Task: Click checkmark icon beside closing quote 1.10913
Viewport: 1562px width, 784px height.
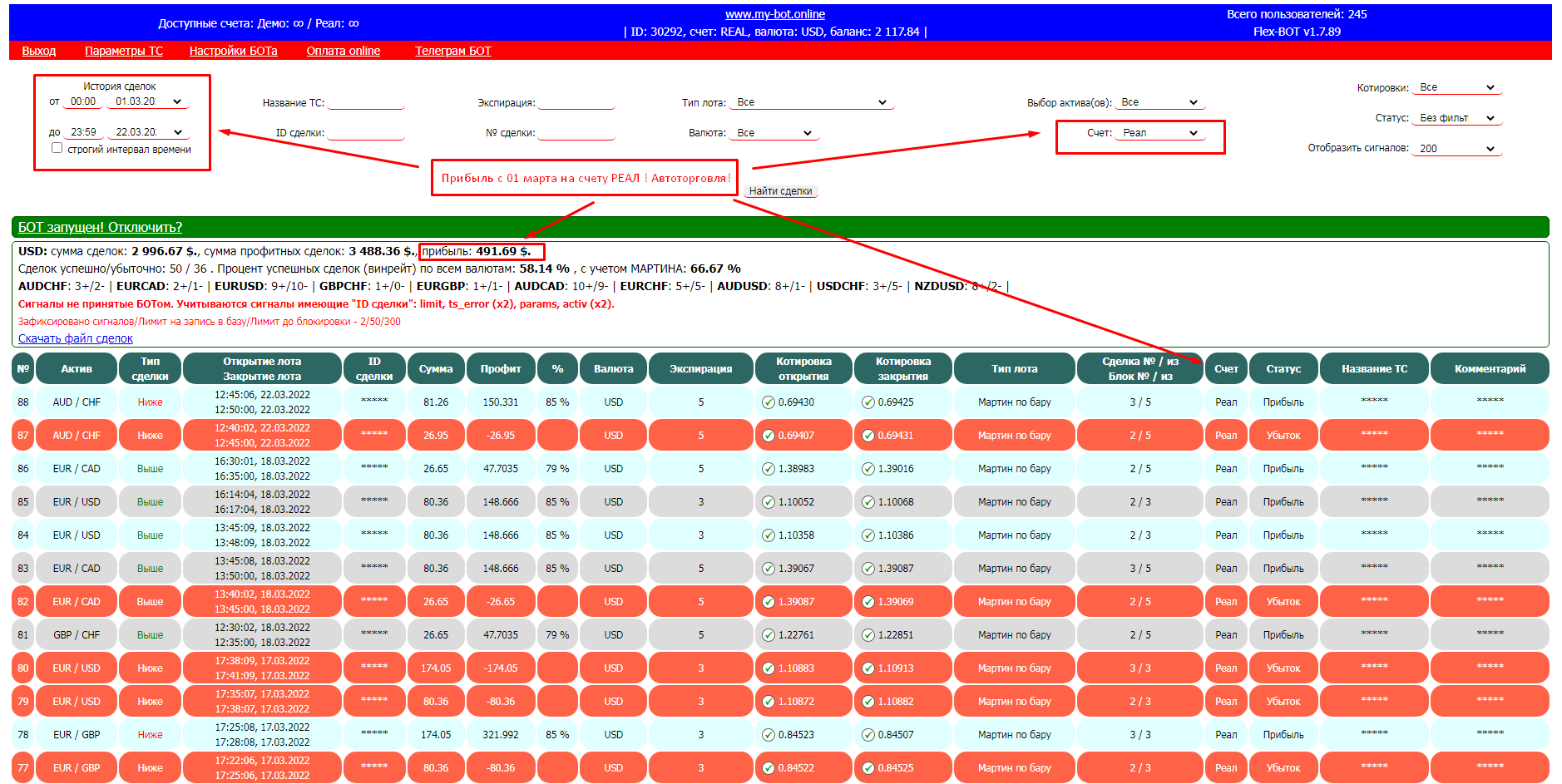Action: (868, 668)
